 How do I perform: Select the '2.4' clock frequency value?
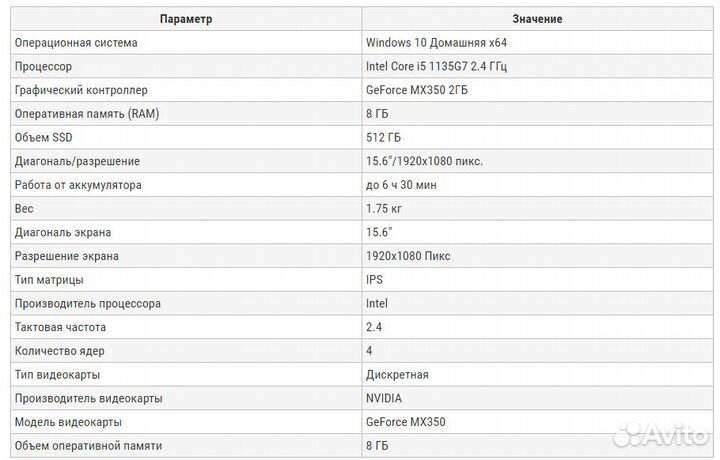[374, 327]
